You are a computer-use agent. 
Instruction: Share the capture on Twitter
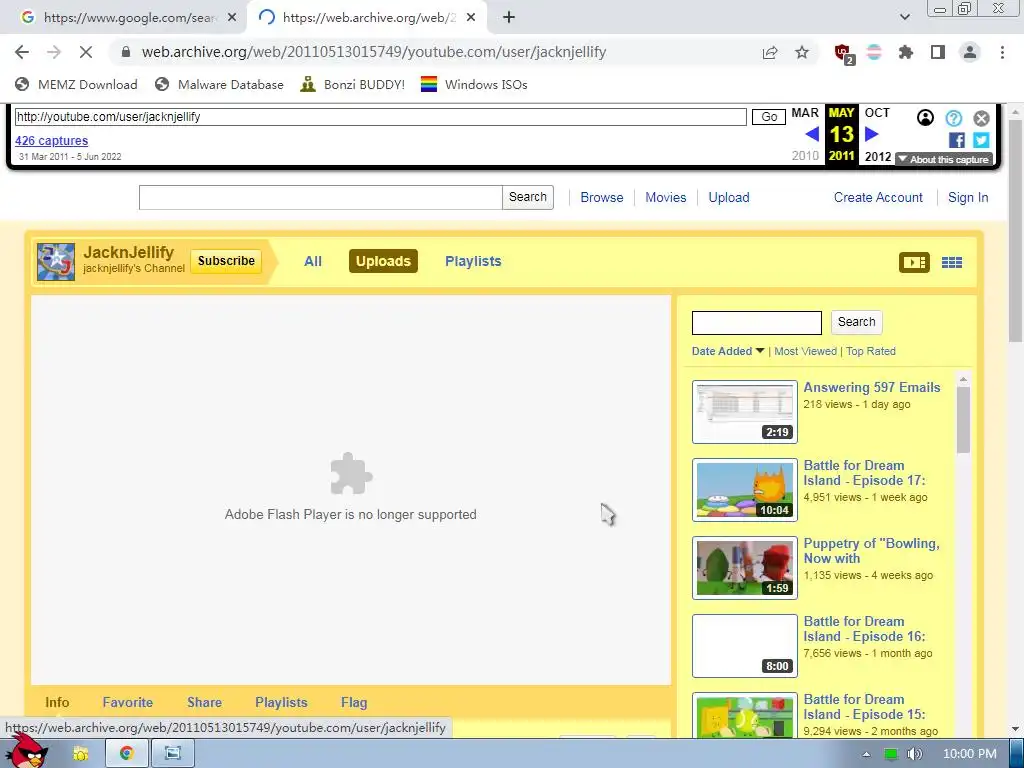[981, 140]
